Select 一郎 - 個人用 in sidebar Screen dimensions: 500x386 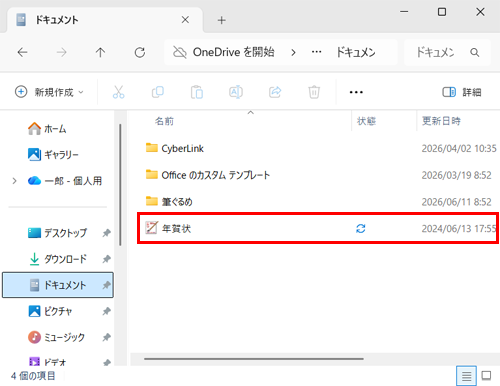(x=65, y=181)
